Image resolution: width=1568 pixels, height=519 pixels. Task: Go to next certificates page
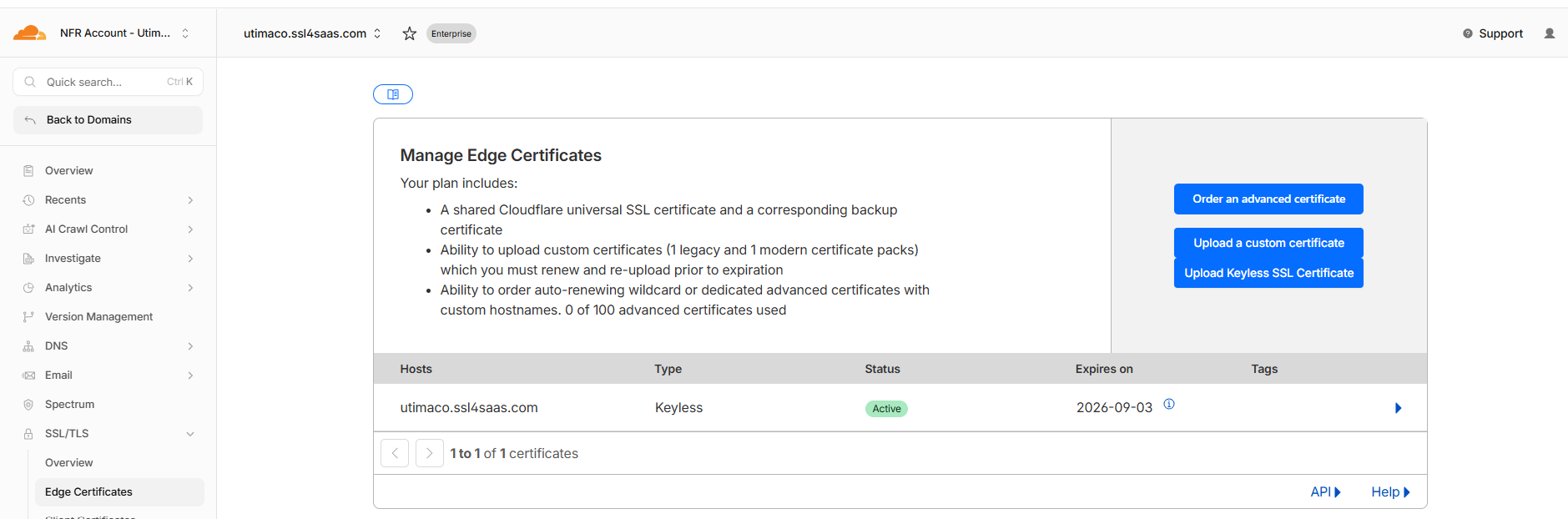(x=430, y=453)
